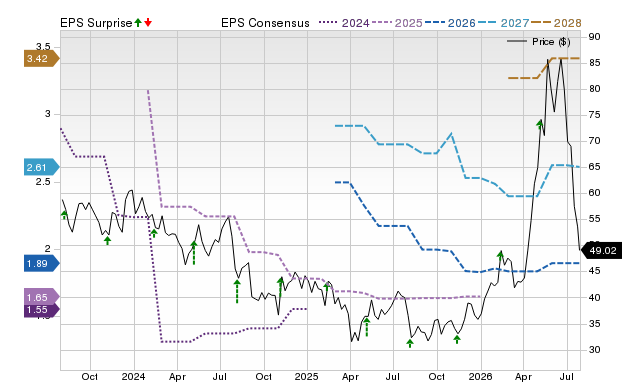Click the 70 label on price axis
640x382 pixels.
pos(594,141)
